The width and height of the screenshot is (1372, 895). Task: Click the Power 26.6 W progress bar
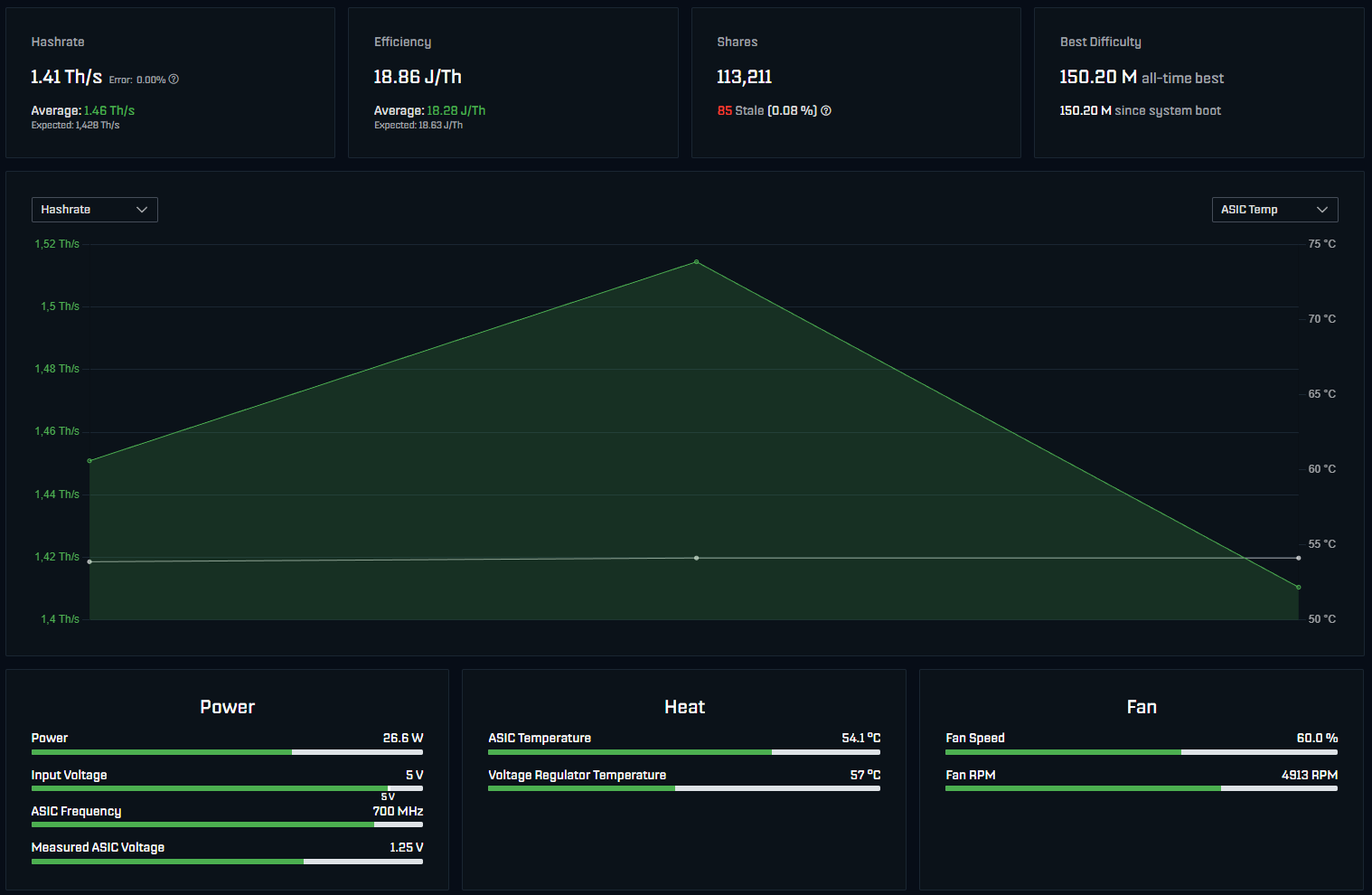tap(227, 752)
